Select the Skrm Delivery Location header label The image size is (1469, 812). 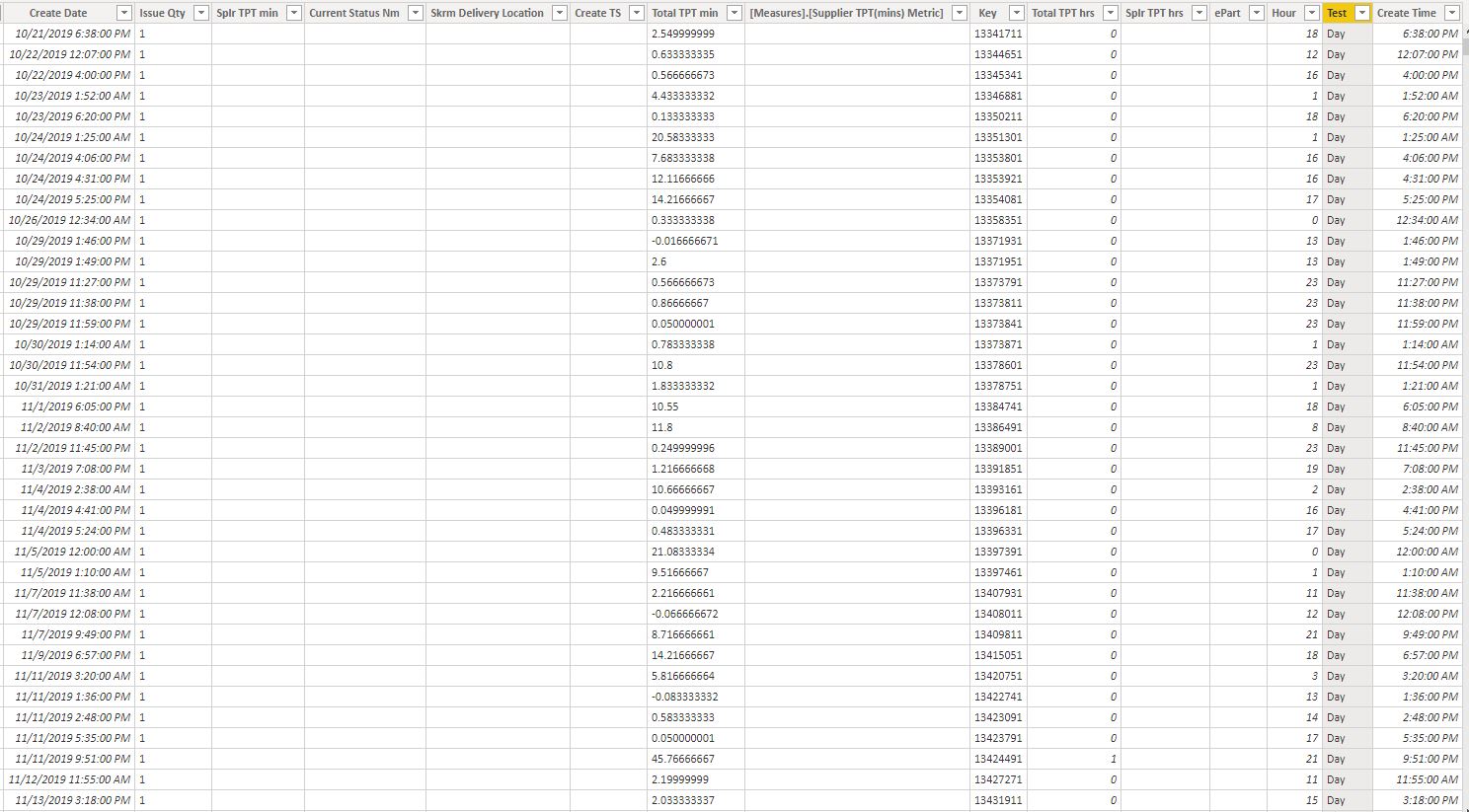(487, 13)
